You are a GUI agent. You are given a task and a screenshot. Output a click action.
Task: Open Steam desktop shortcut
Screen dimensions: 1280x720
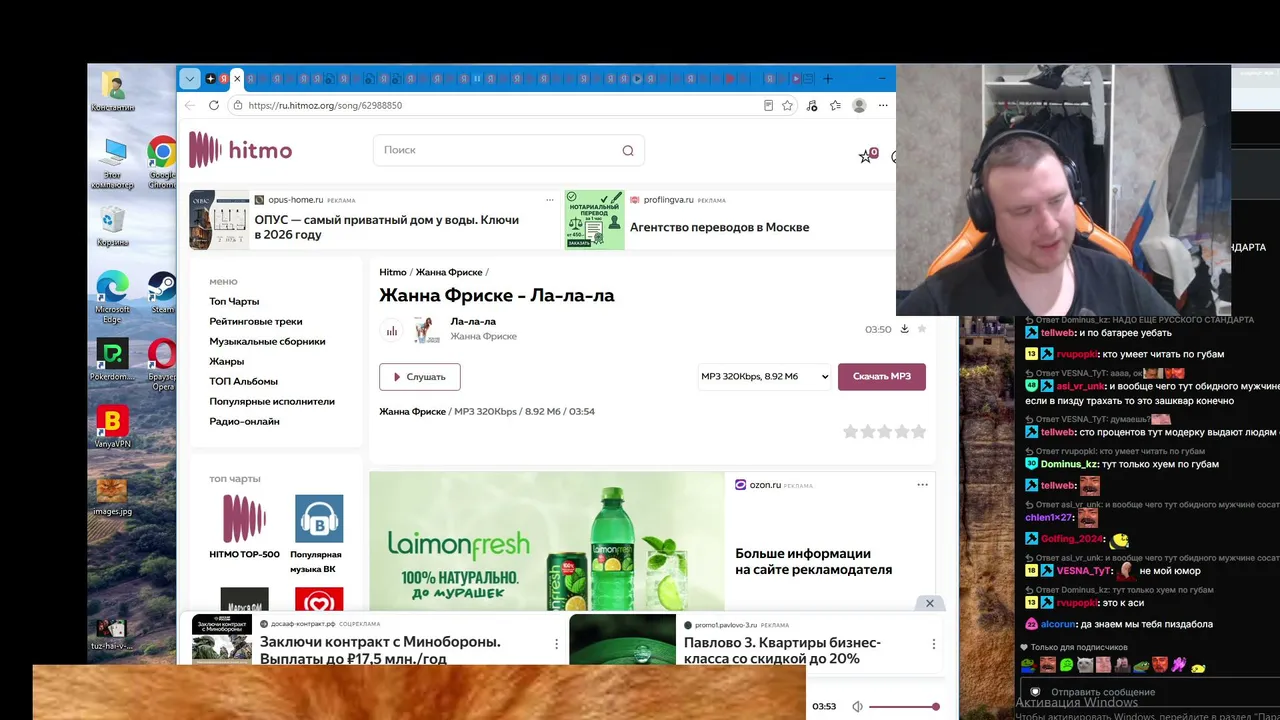coord(162,293)
